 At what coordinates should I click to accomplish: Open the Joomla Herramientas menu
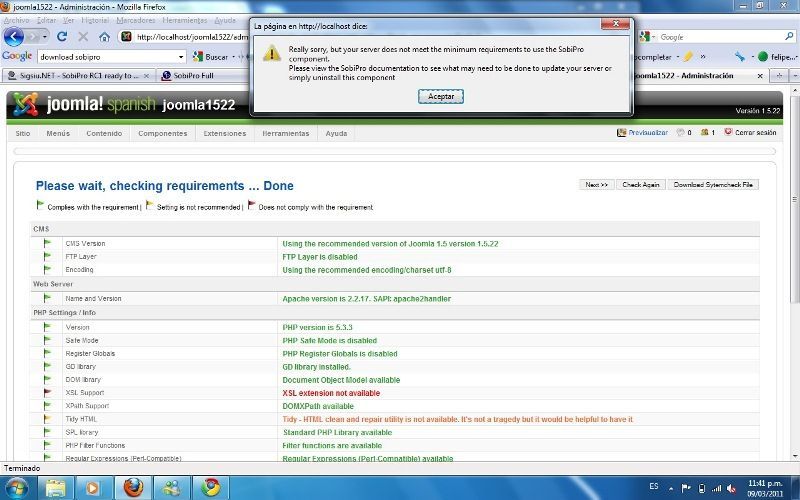286,133
